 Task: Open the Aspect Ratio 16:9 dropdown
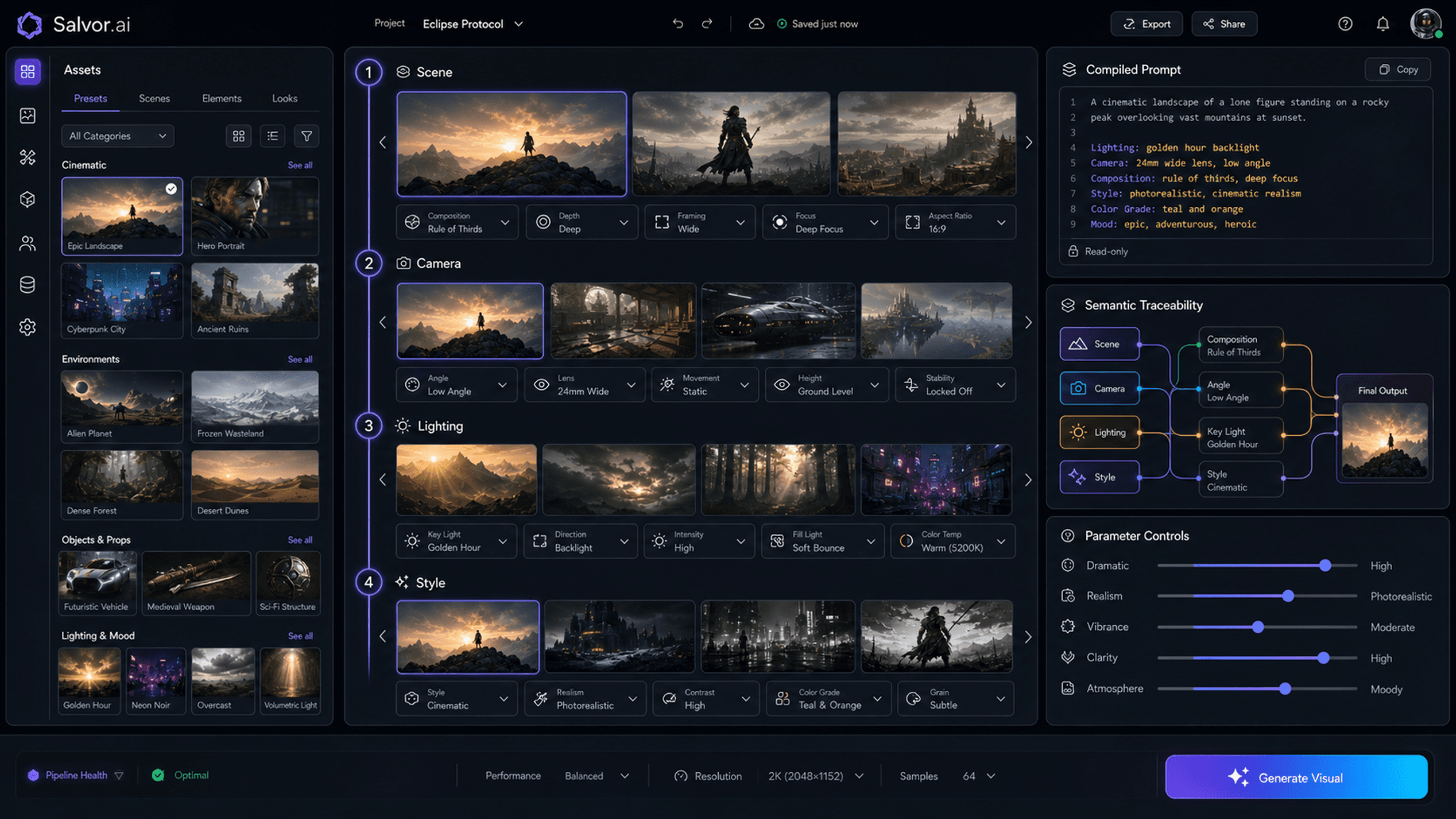coord(955,222)
